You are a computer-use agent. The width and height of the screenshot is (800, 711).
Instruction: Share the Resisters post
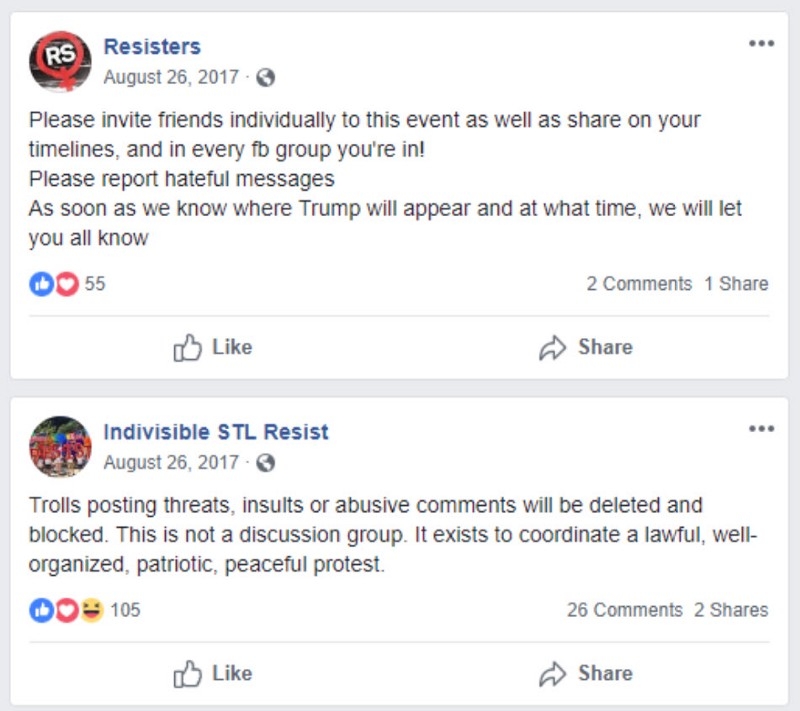click(x=586, y=347)
